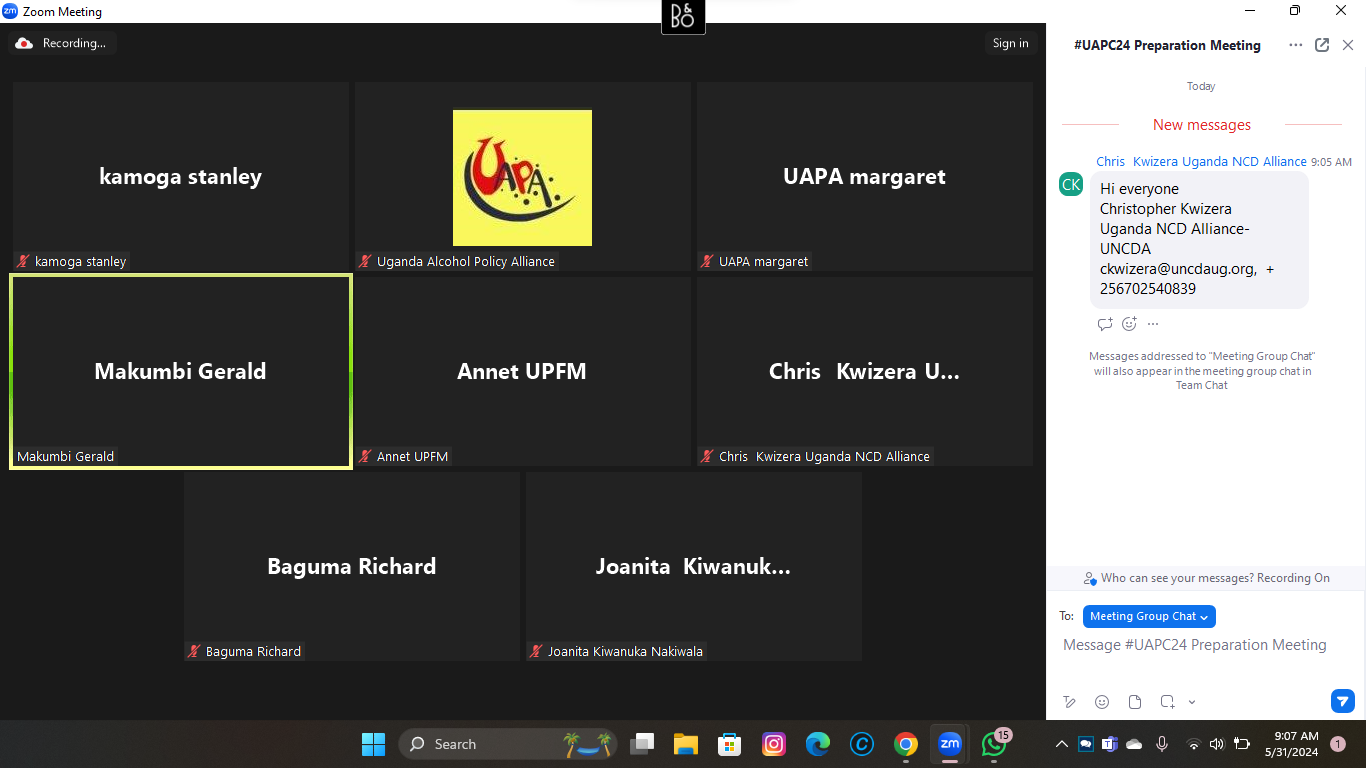This screenshot has width=1366, height=768.
Task: Open the emoji picker in the message composer
Action: [x=1102, y=702]
